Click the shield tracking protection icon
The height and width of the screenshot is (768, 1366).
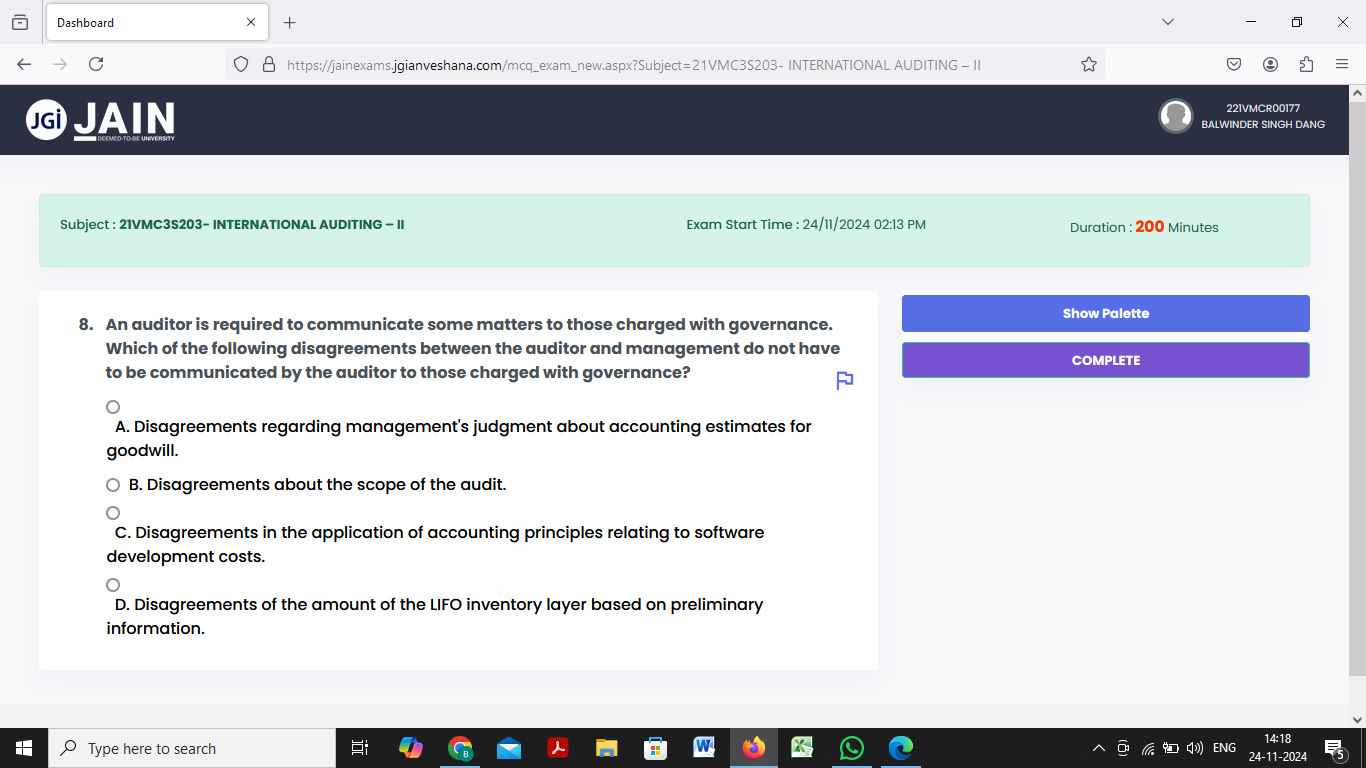240,63
